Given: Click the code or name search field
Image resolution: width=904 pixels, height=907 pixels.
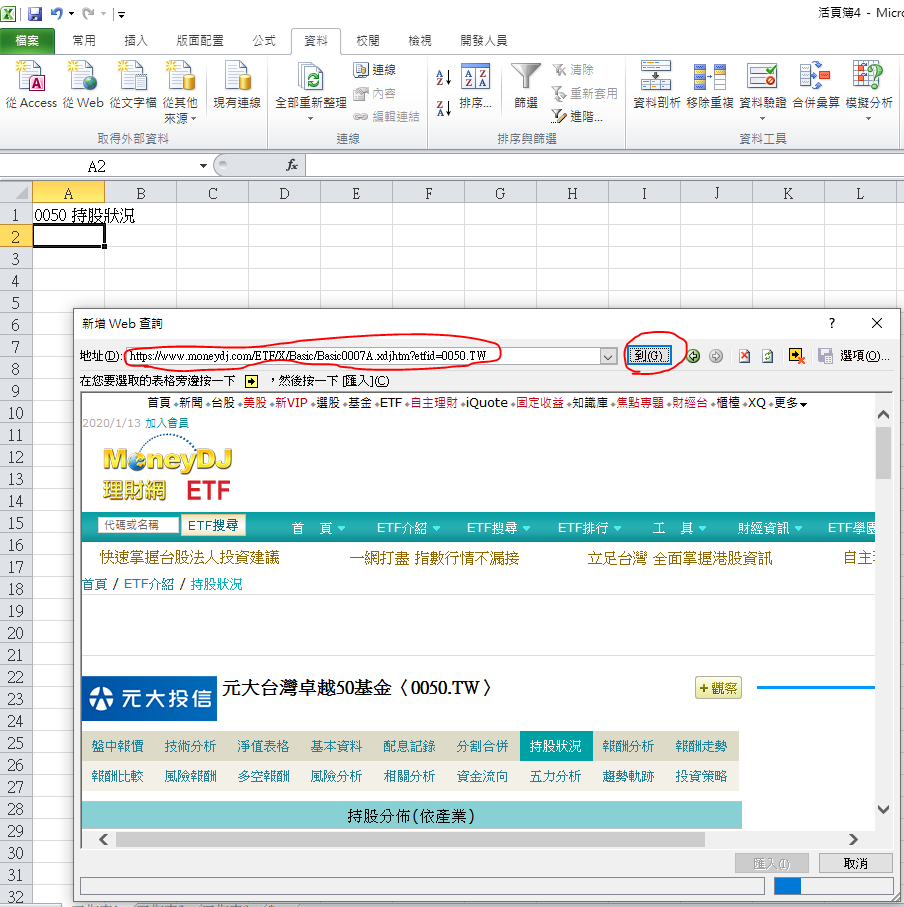Looking at the screenshot, I should tap(138, 525).
